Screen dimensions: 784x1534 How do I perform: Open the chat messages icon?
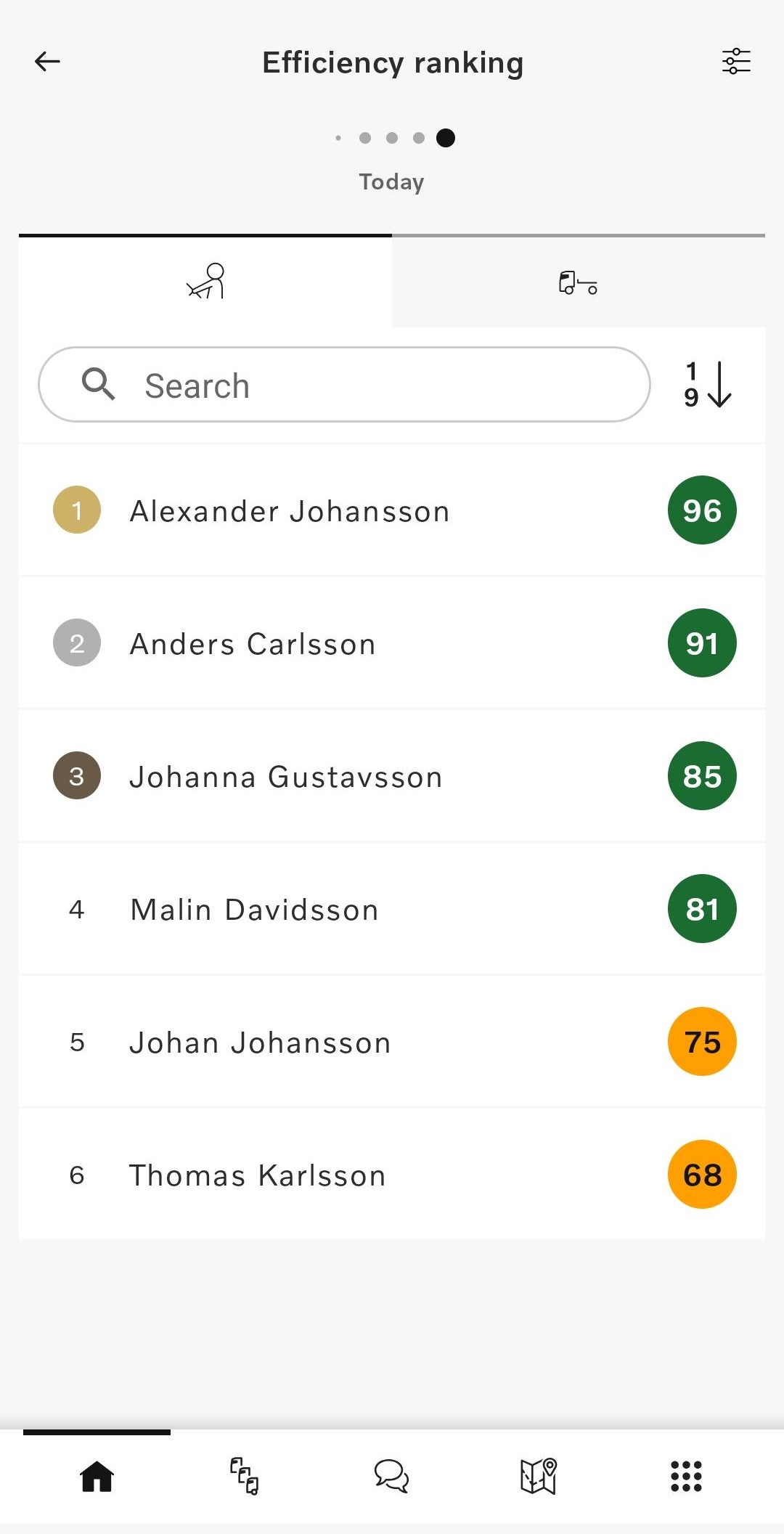tap(392, 1476)
